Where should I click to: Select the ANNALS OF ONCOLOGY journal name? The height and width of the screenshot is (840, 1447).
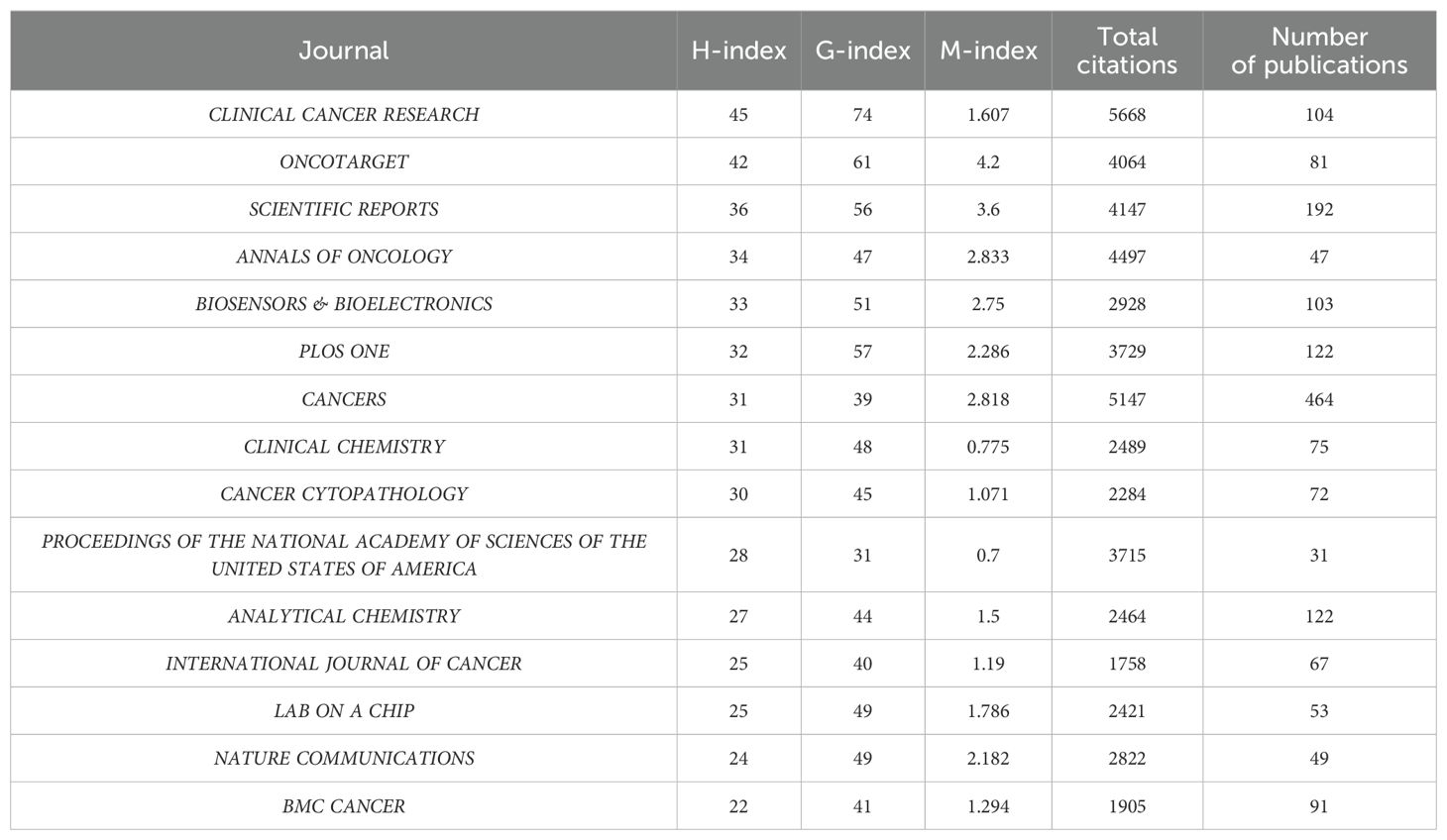(x=344, y=258)
